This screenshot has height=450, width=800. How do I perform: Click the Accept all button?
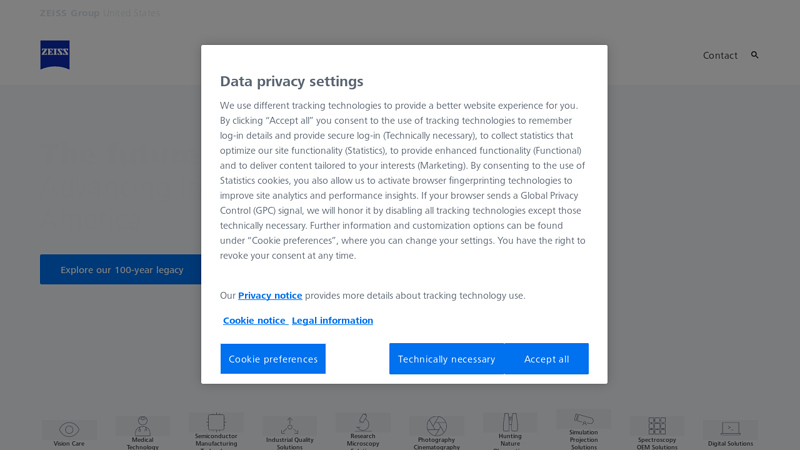point(547,359)
